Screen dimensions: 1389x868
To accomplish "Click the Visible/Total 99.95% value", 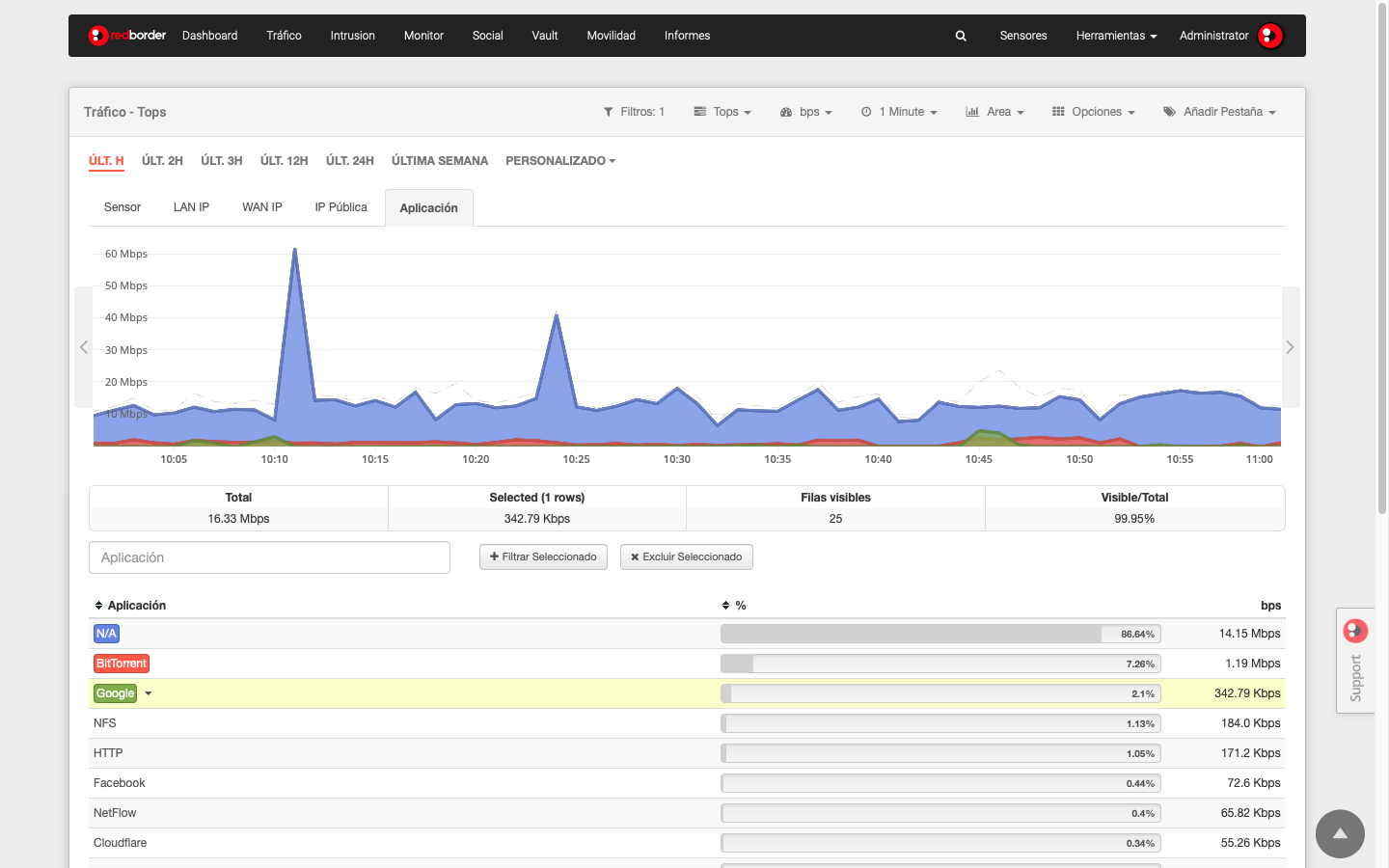I will 1134,519.
